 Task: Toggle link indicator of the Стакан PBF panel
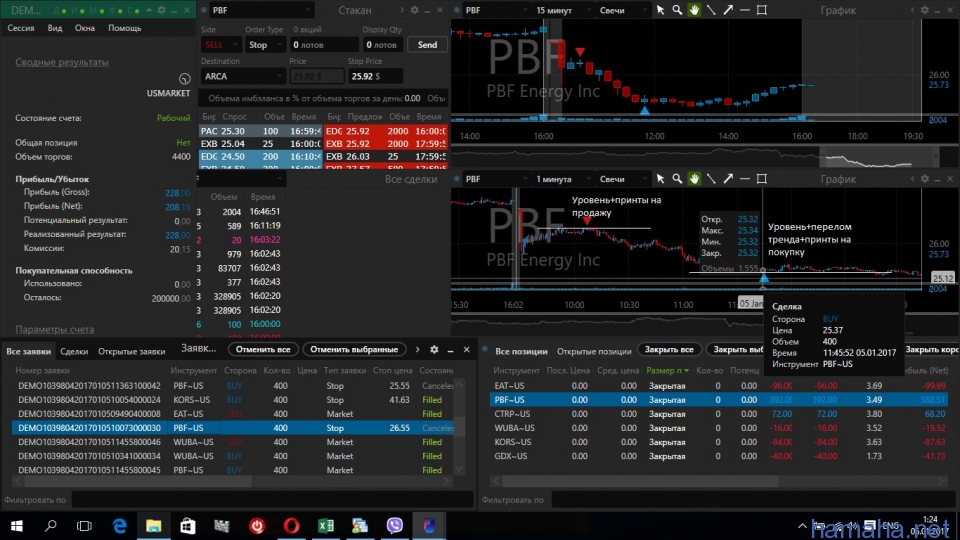[x=204, y=10]
